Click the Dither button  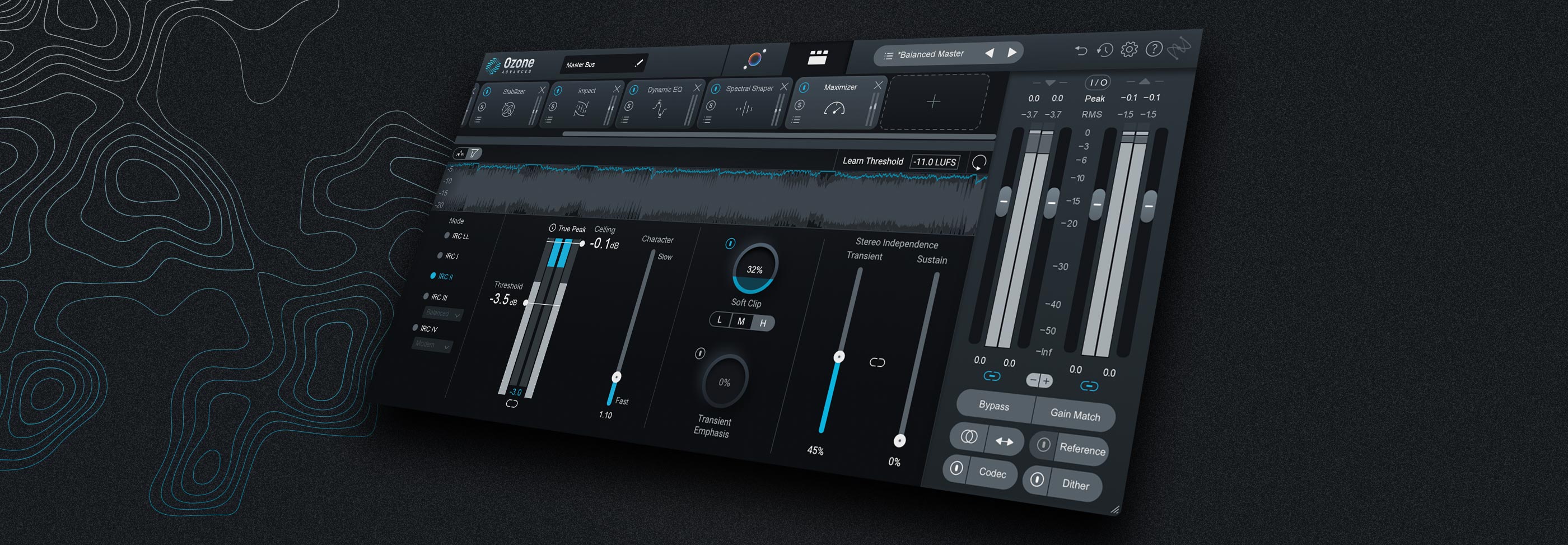pos(1076,485)
